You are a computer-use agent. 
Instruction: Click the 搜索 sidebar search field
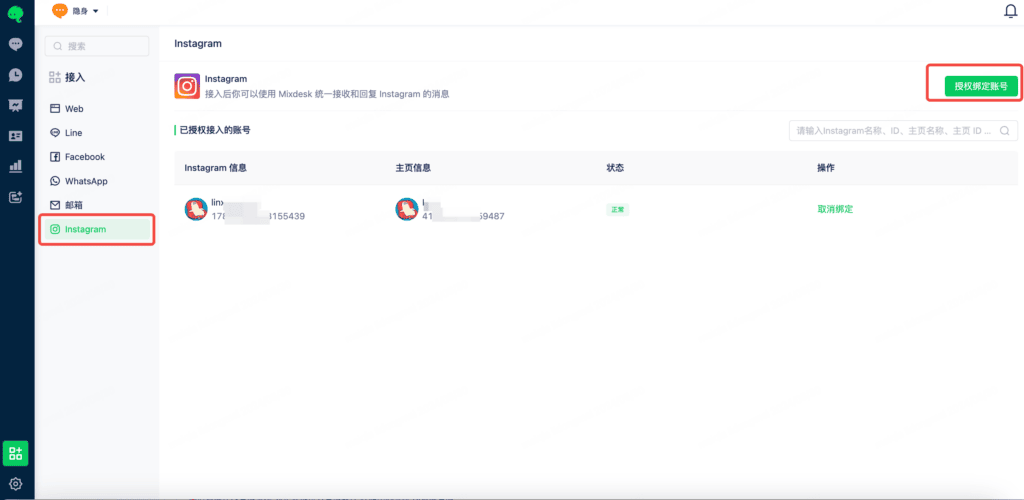coord(97,46)
